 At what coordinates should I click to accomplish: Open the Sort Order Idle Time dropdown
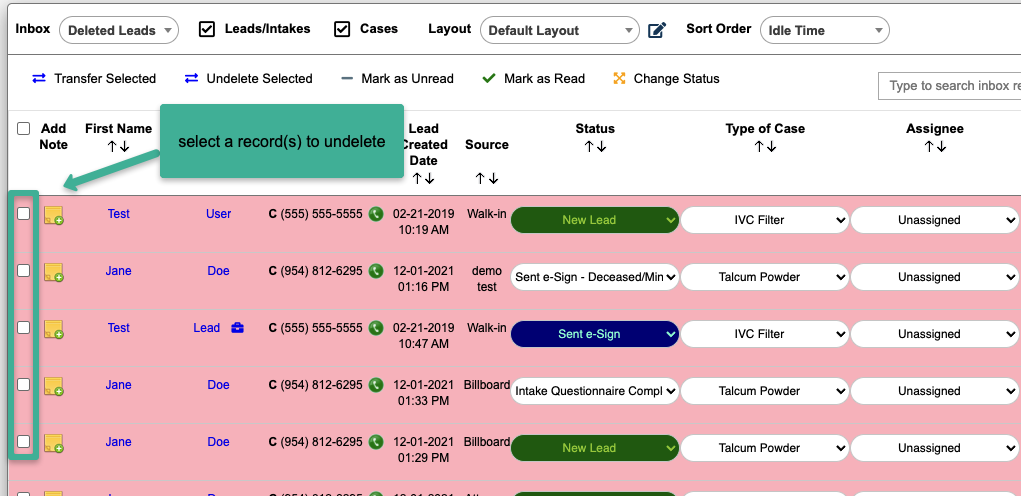(x=824, y=30)
